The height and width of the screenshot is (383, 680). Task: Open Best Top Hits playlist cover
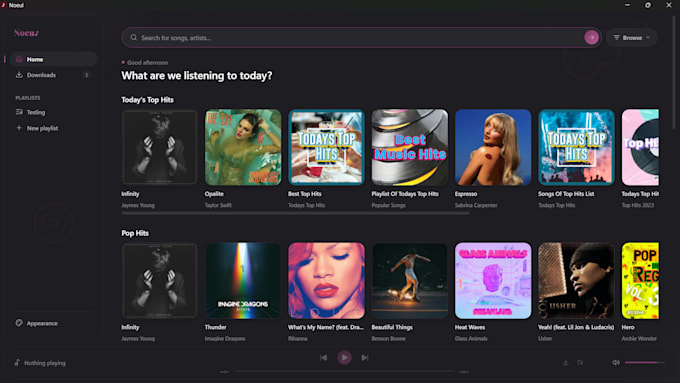pyautogui.click(x=326, y=147)
